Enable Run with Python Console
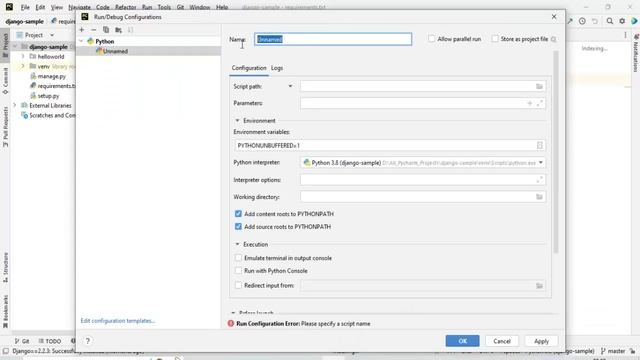Image resolution: width=640 pixels, height=360 pixels. (x=238, y=271)
